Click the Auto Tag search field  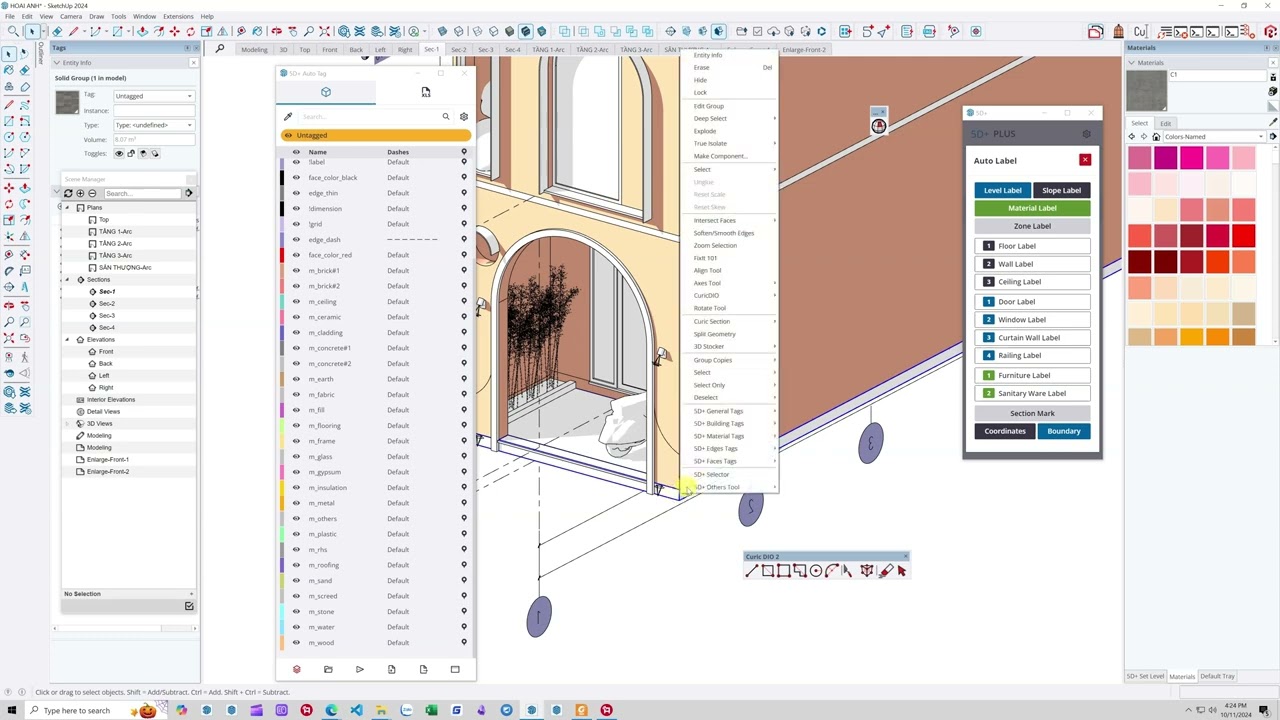click(x=368, y=117)
